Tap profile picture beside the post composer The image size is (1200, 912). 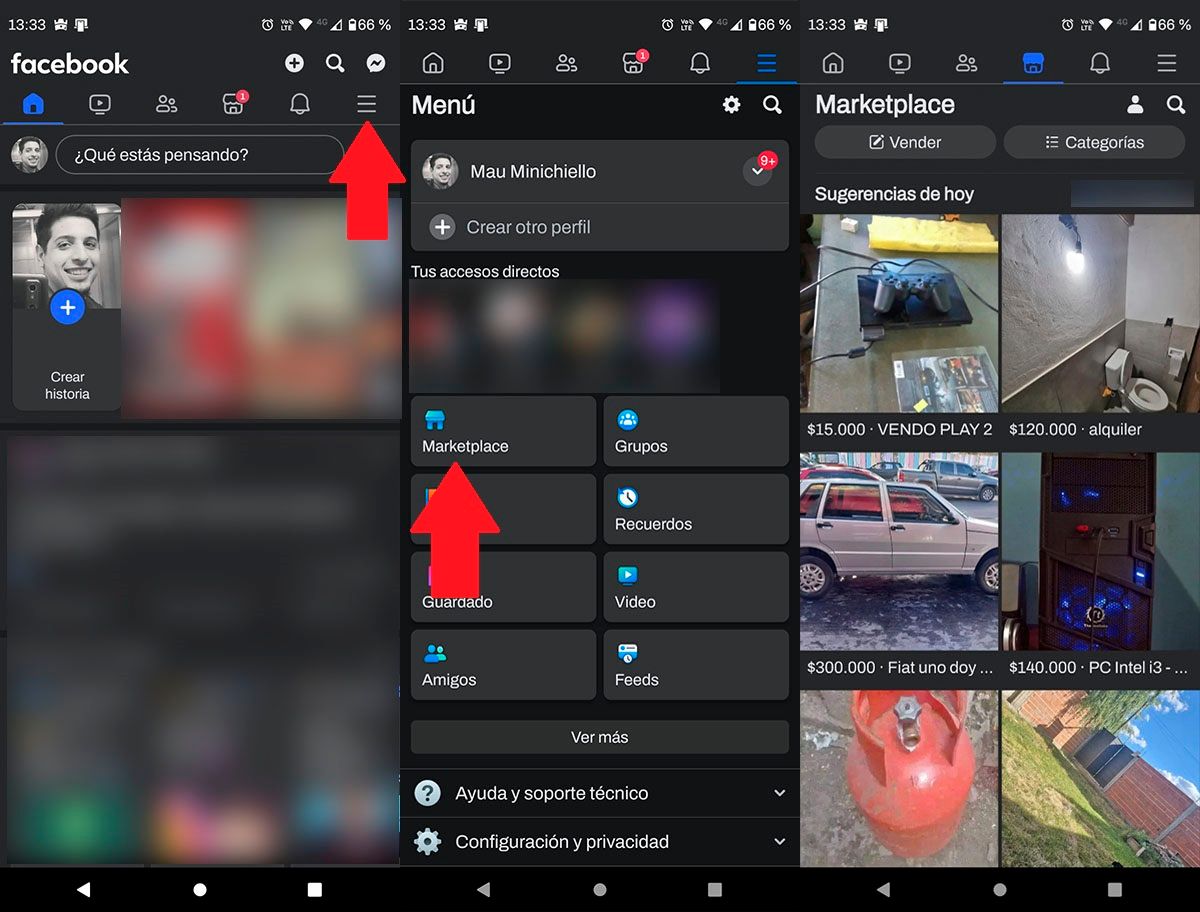click(x=30, y=155)
